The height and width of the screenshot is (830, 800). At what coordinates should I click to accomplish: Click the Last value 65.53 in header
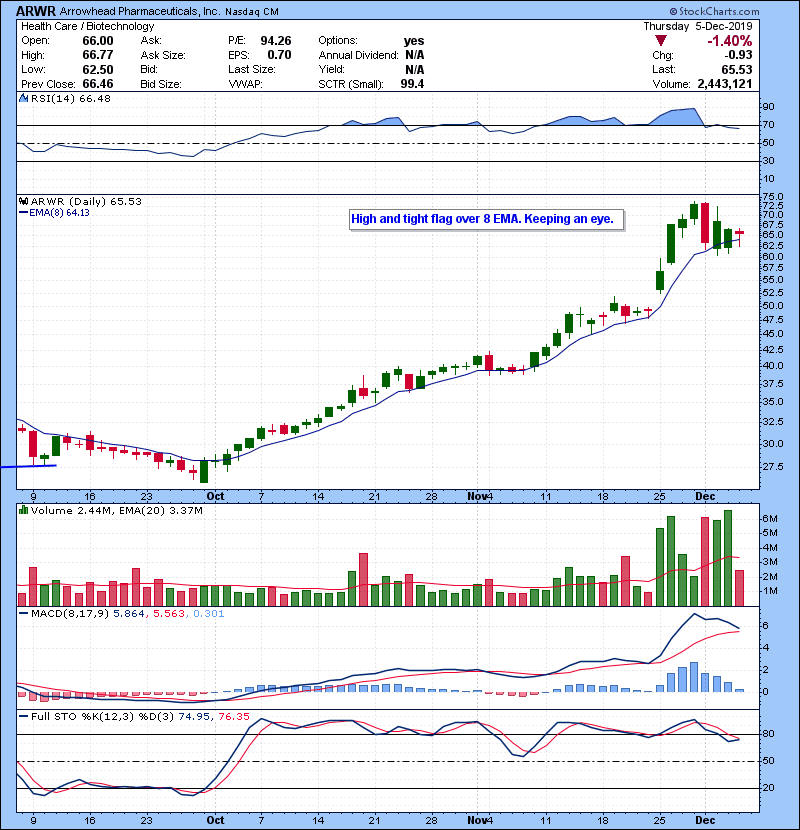coord(737,69)
